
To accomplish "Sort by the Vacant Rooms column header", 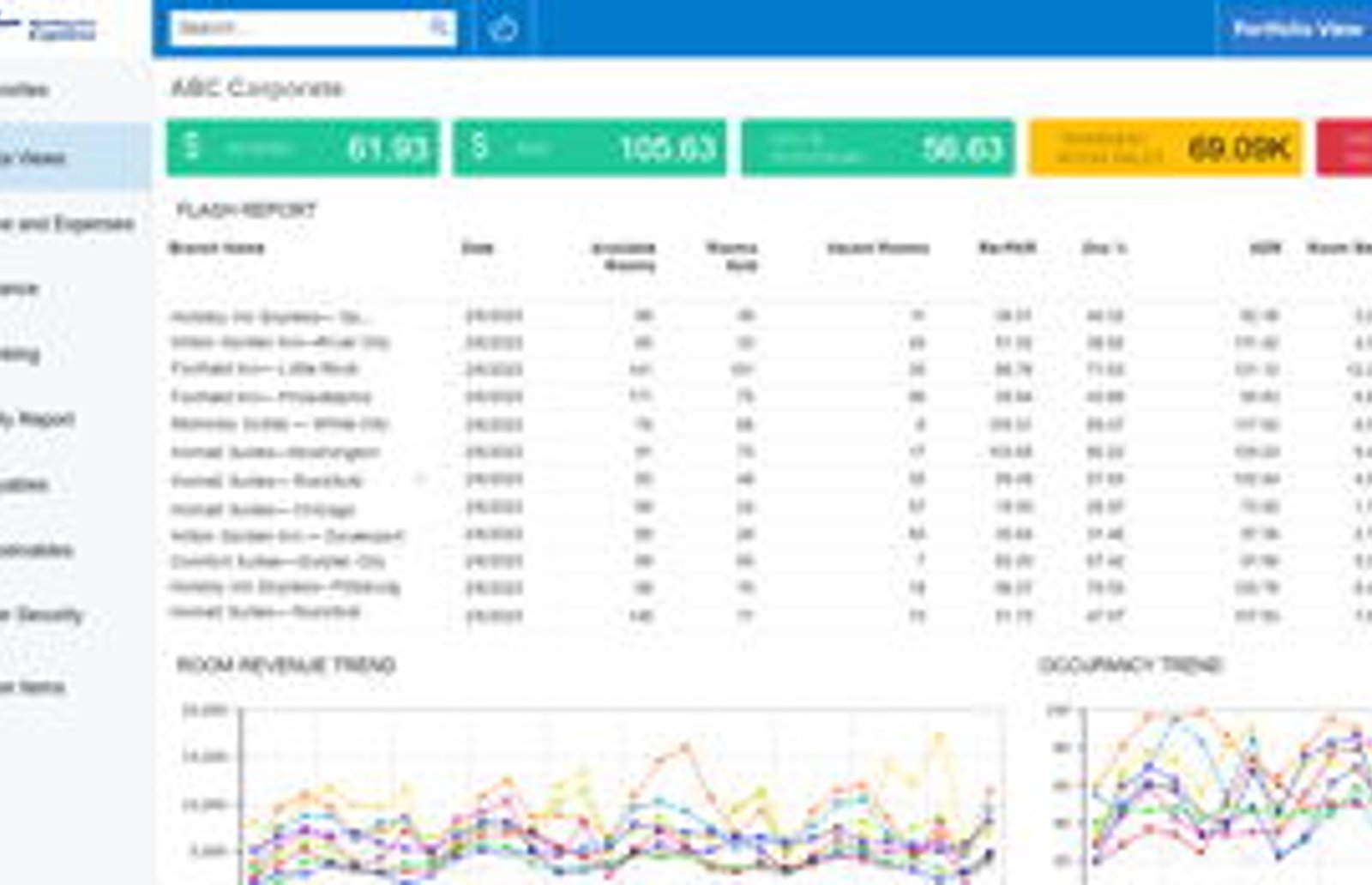I will (x=877, y=248).
